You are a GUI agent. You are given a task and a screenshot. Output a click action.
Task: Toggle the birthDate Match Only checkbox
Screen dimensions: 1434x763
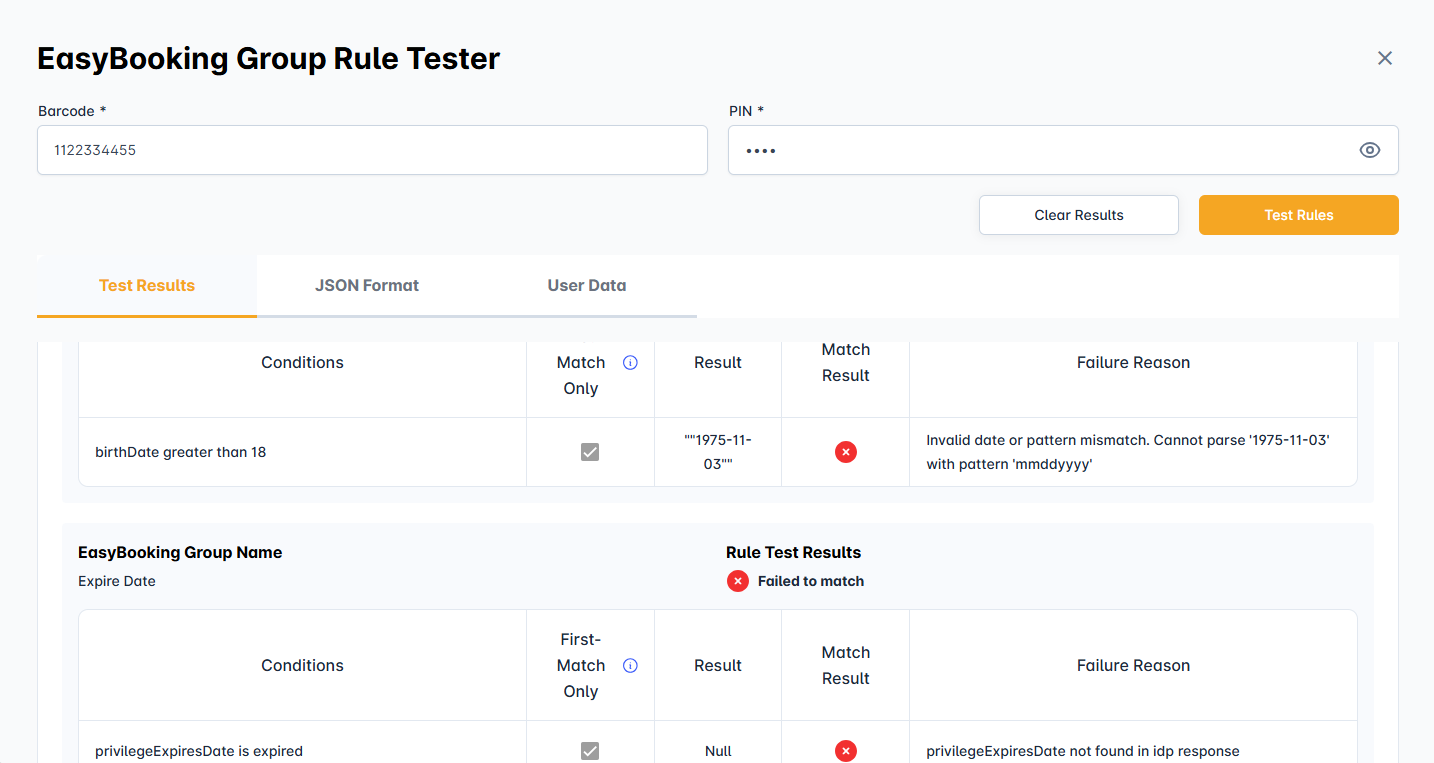click(590, 452)
